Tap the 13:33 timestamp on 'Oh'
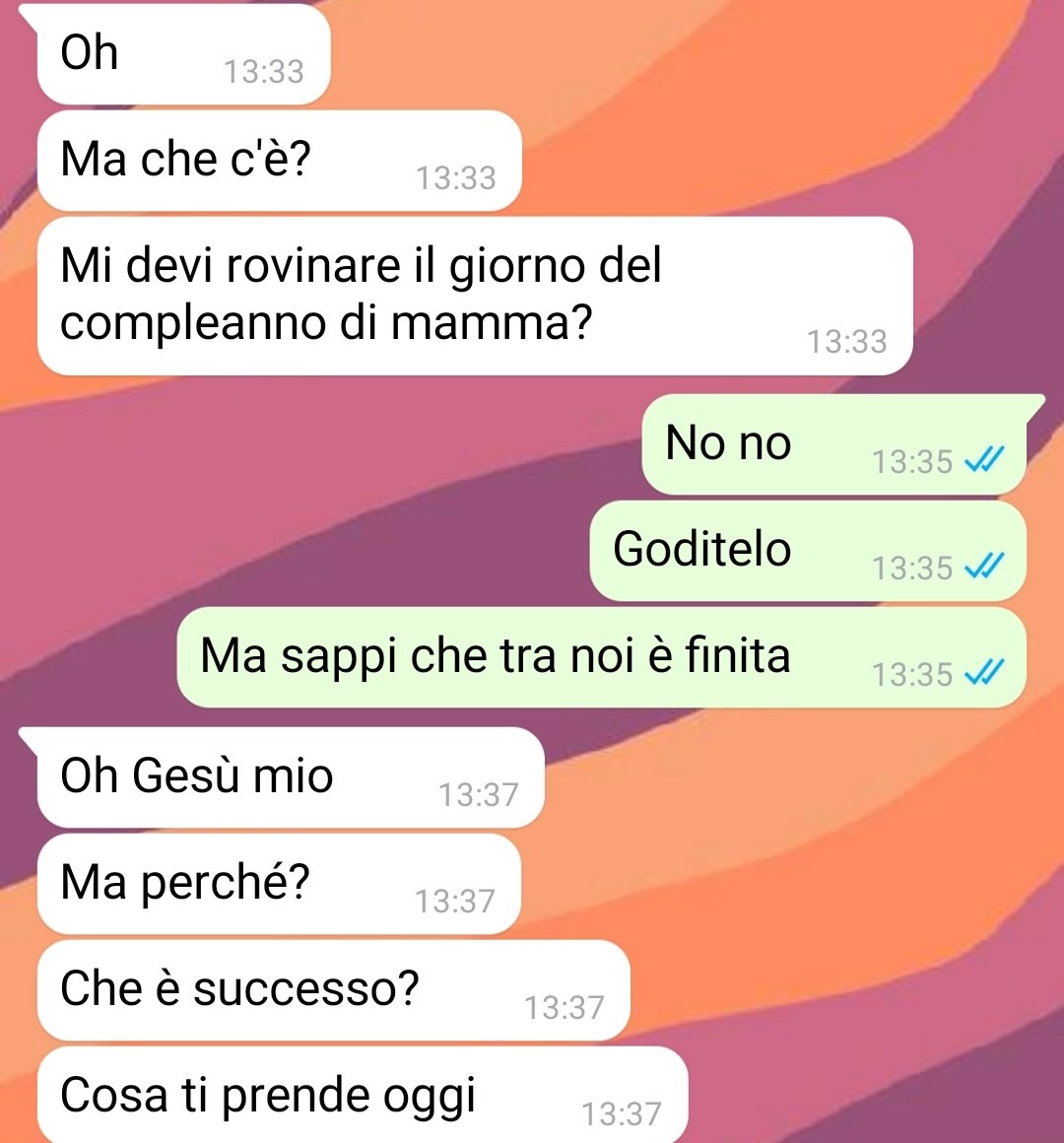1064x1143 pixels. [x=263, y=71]
